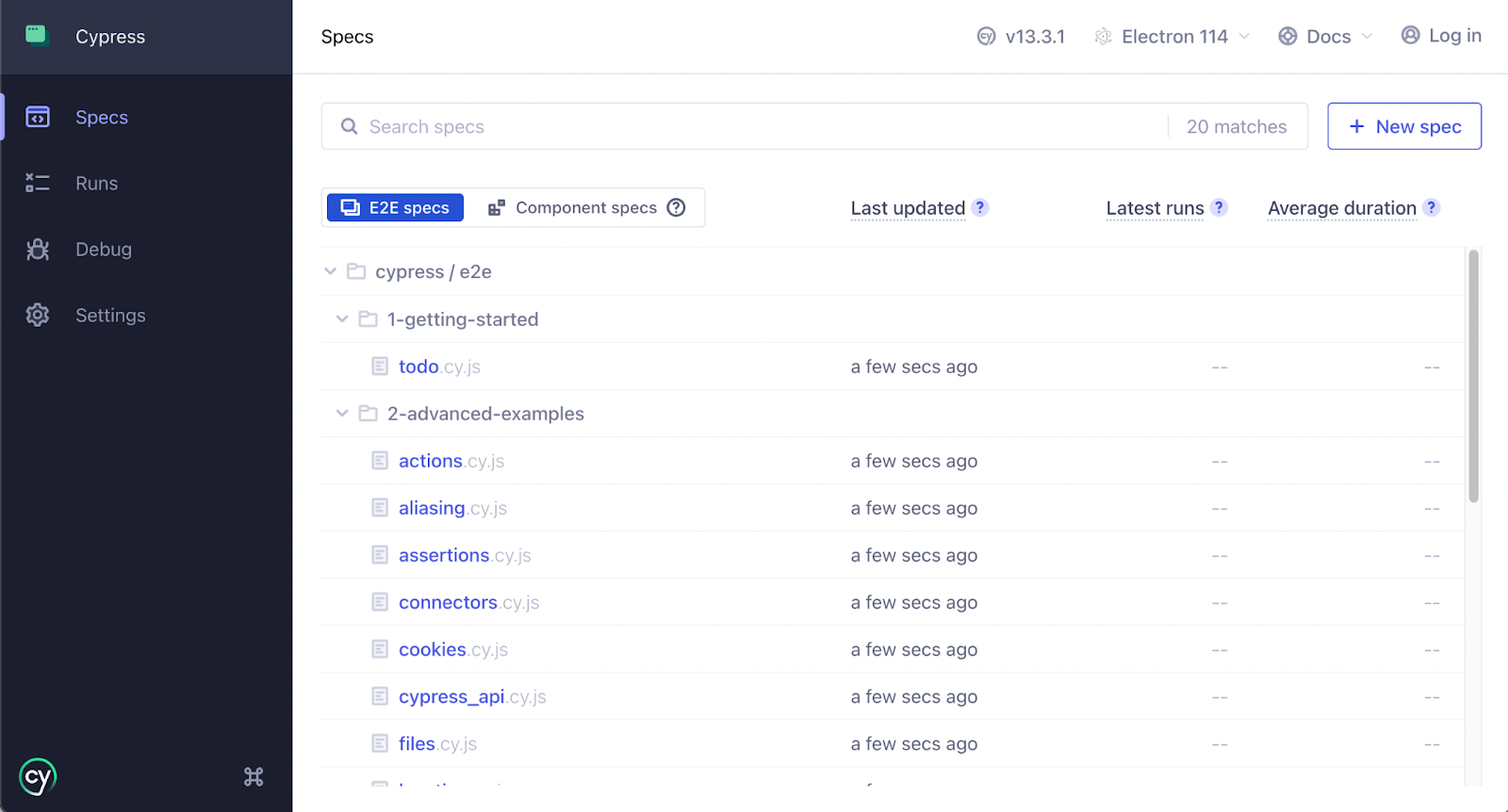Click the search magnifier icon
Screen dimensions: 1508x812
[349, 126]
